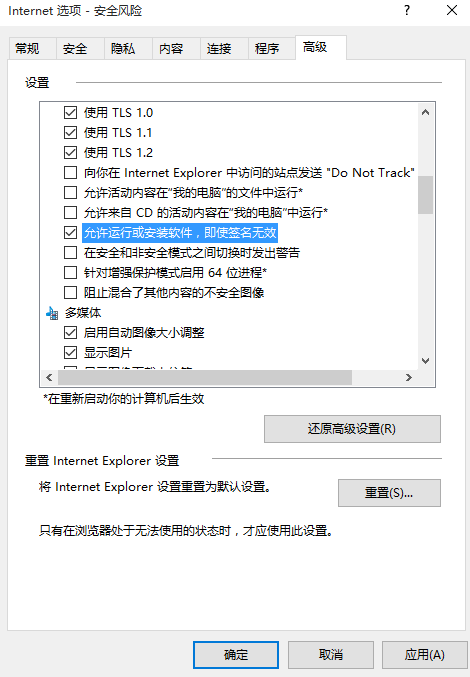Click the up arrow of vertical scrollbar
The width and height of the screenshot is (470, 677).
pos(426,112)
